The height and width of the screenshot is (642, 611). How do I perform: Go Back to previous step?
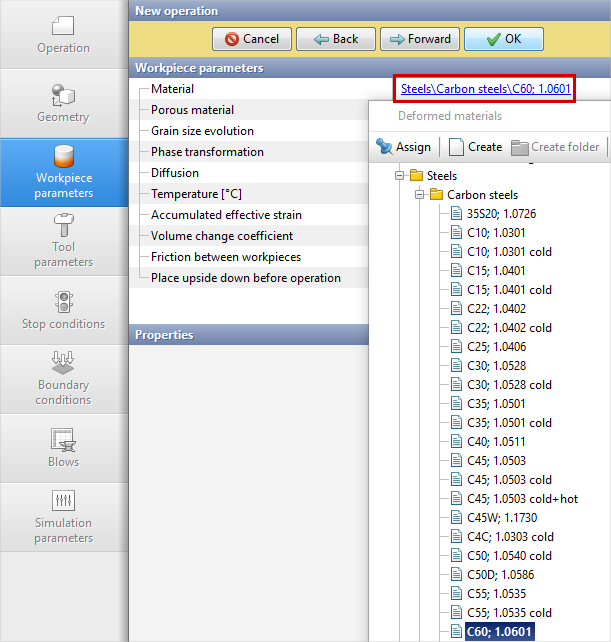[335, 39]
